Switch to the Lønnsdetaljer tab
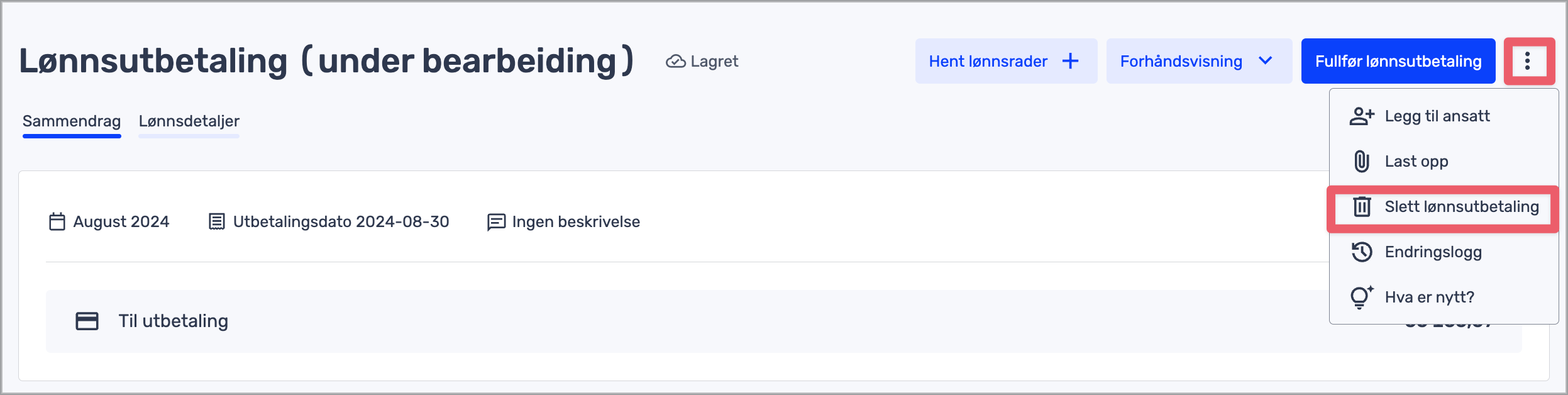Image resolution: width=1568 pixels, height=395 pixels. 189,121
